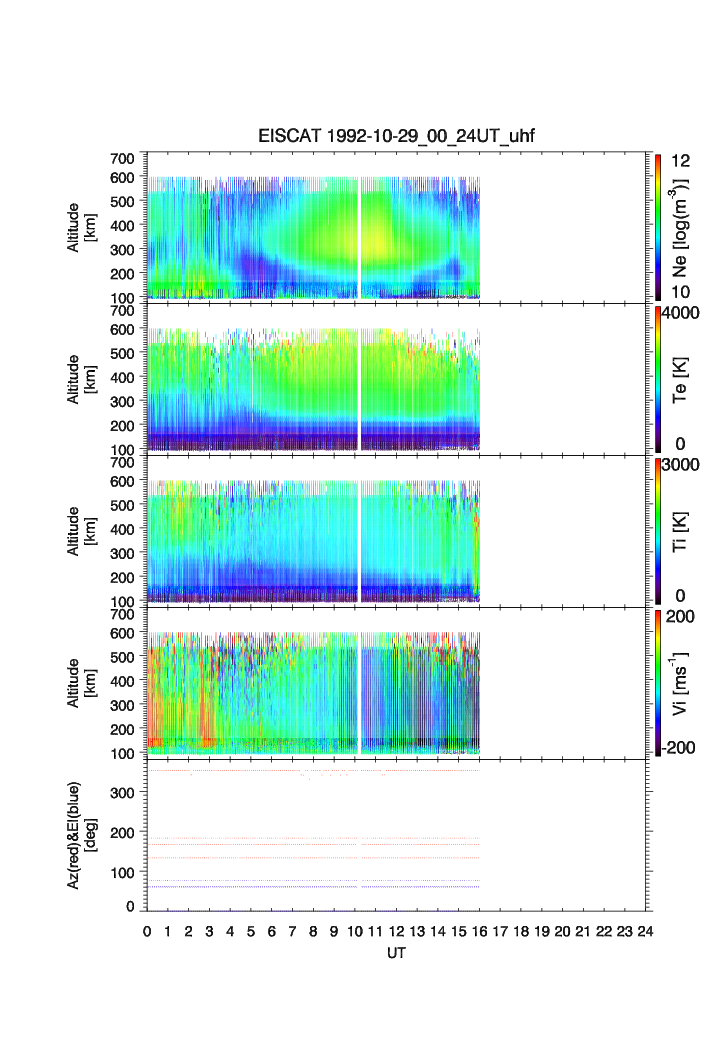Select the Ne color bar
This screenshot has height=1063, width=708.
[x=658, y=227]
